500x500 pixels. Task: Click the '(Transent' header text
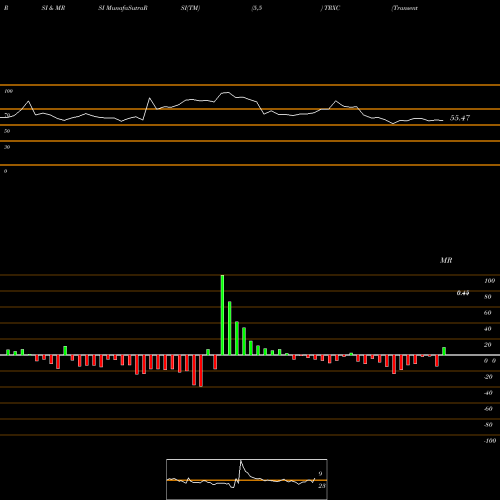click(404, 8)
